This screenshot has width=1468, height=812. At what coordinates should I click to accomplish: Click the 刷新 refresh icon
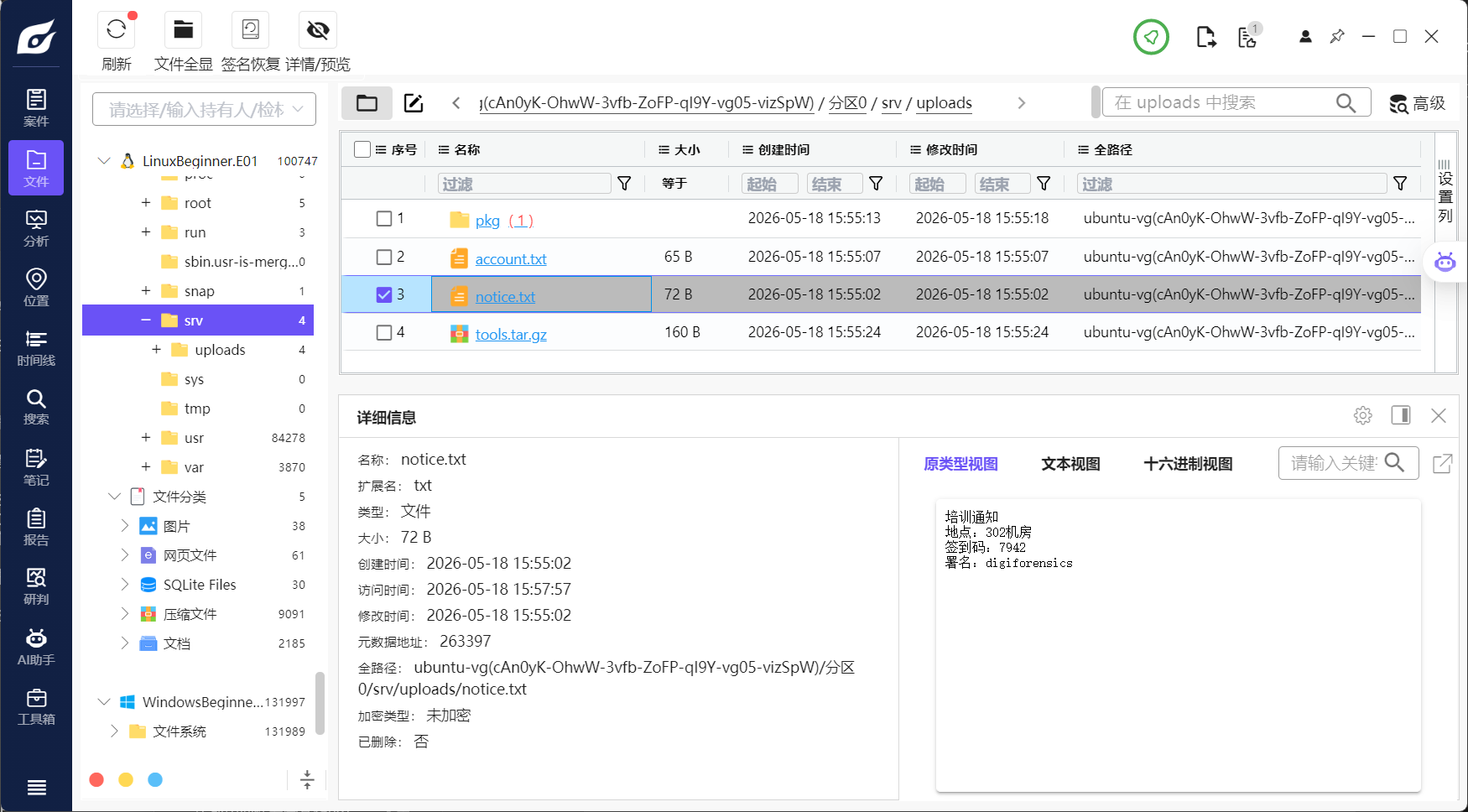117,29
